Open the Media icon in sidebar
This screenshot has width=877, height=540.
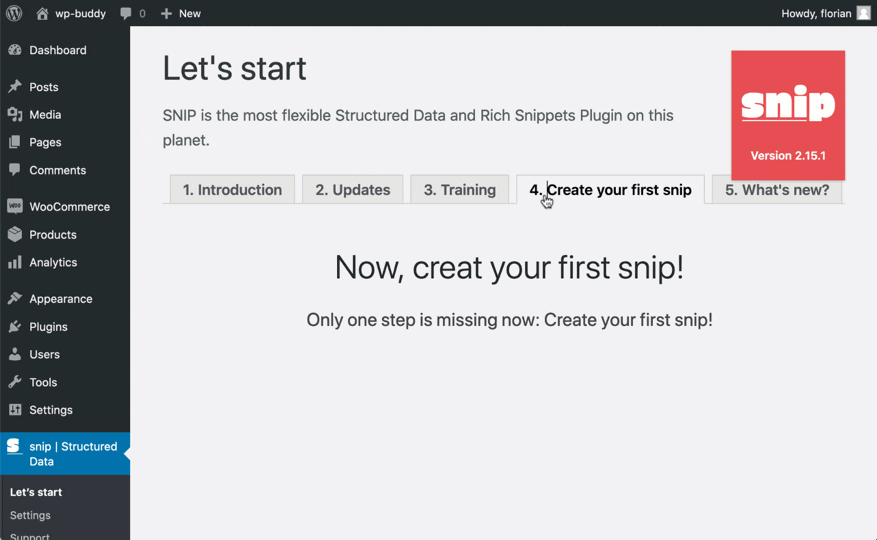tap(15, 114)
